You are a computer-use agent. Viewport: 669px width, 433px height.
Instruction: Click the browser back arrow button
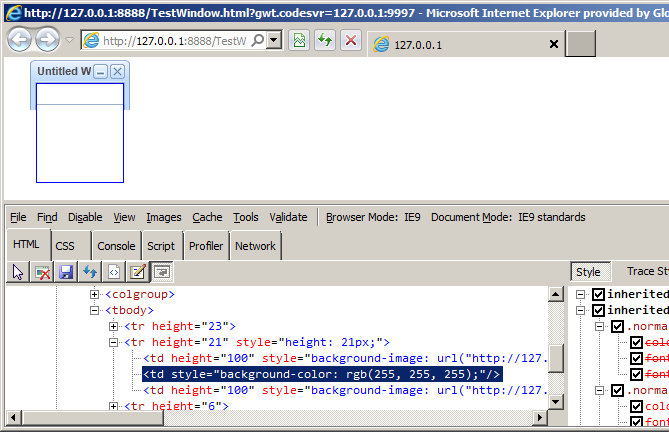[x=20, y=40]
